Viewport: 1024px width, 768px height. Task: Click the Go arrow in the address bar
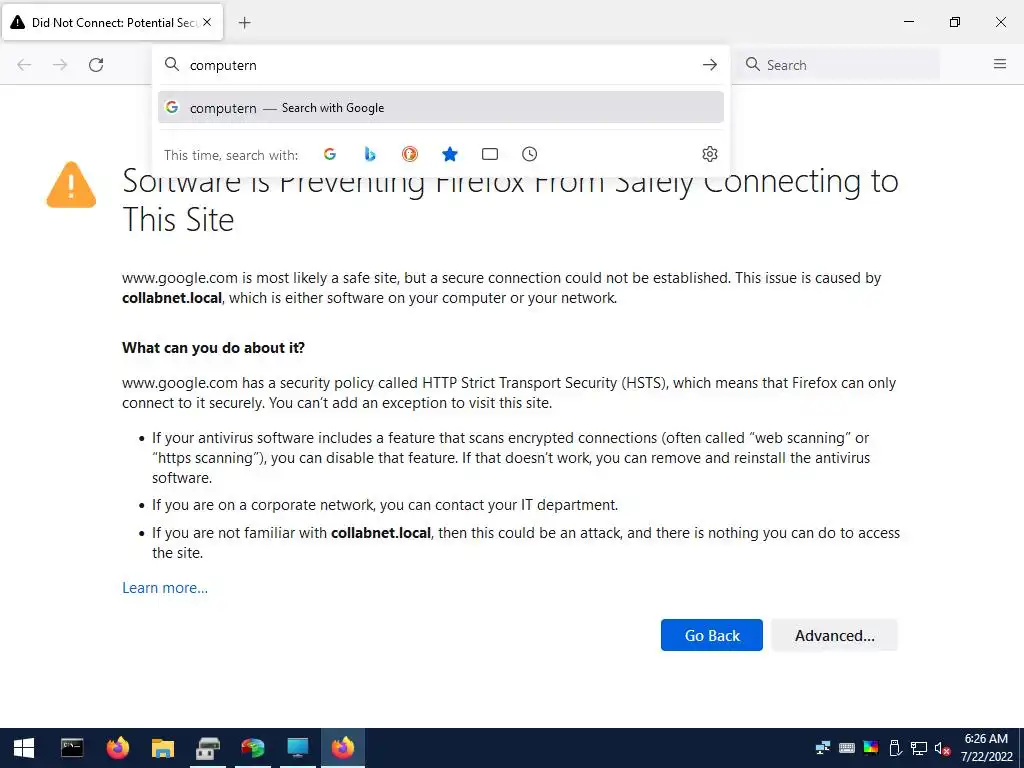[x=710, y=65]
